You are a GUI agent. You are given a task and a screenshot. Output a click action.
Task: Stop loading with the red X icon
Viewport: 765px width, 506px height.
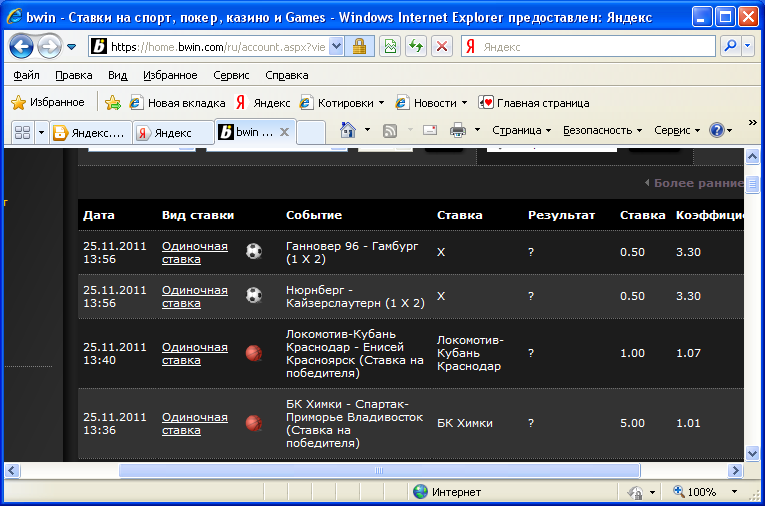[442, 47]
